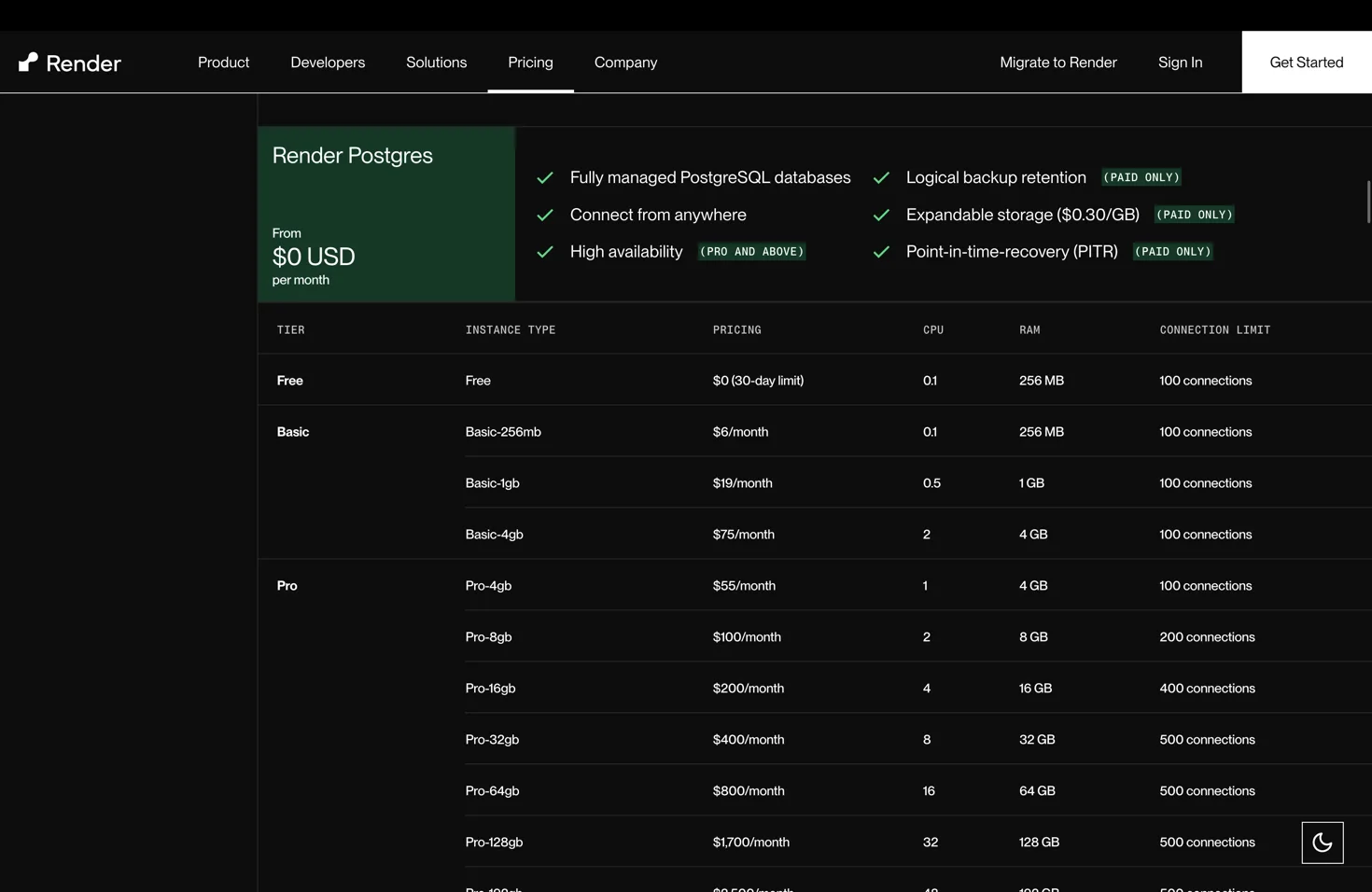This screenshot has height=892, width=1372.
Task: Click the $0 USD price text
Action: tap(314, 257)
